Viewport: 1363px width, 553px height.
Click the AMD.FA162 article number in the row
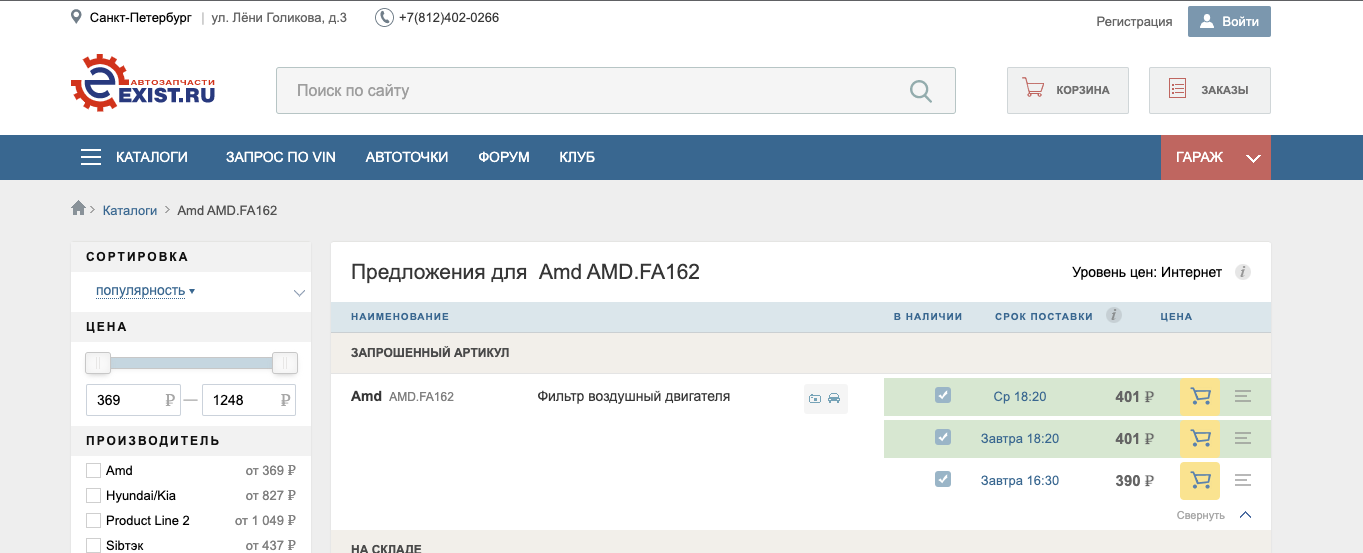pyautogui.click(x=421, y=397)
